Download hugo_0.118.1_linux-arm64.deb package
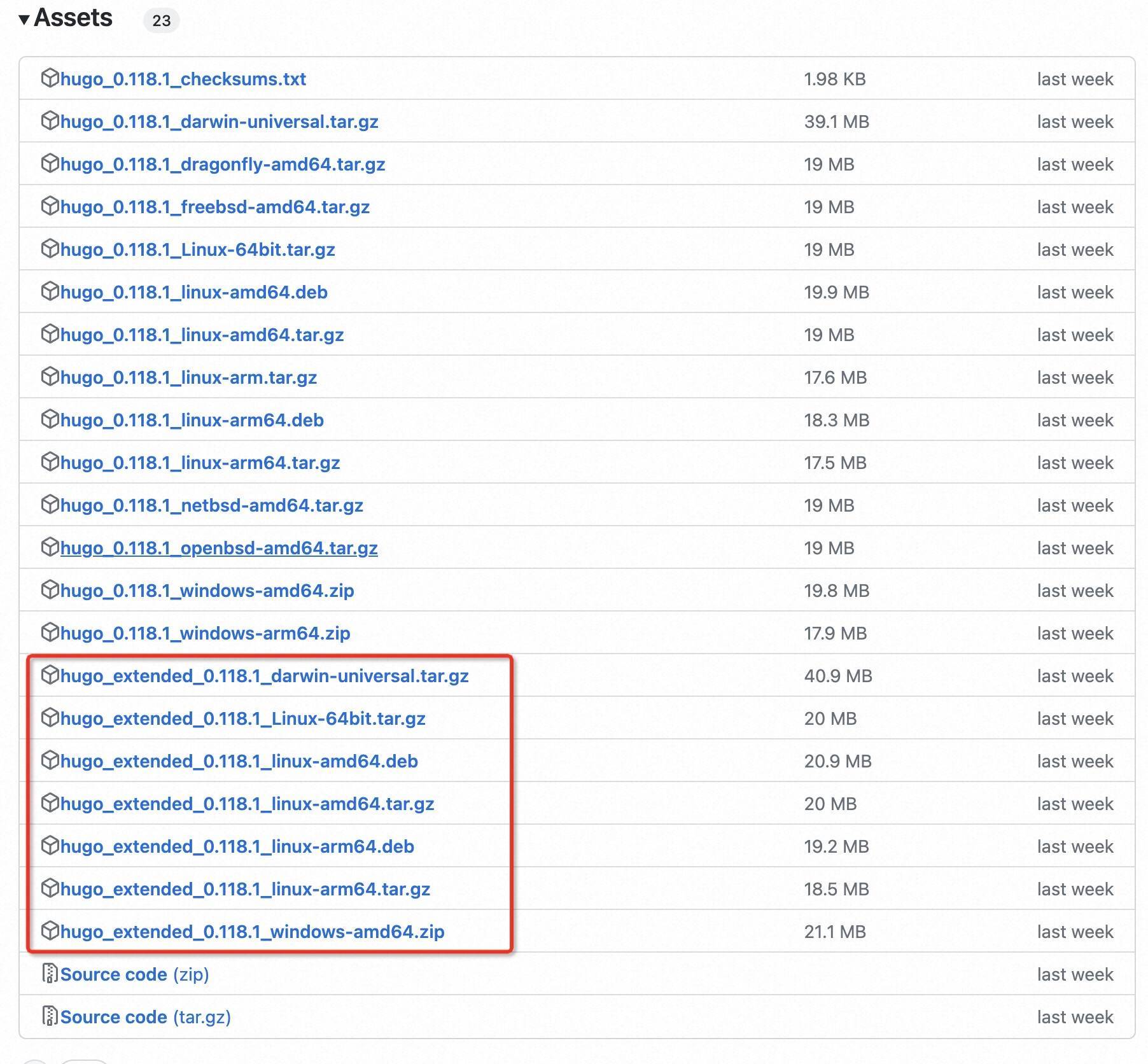This screenshot has width=1148, height=1064. [192, 420]
